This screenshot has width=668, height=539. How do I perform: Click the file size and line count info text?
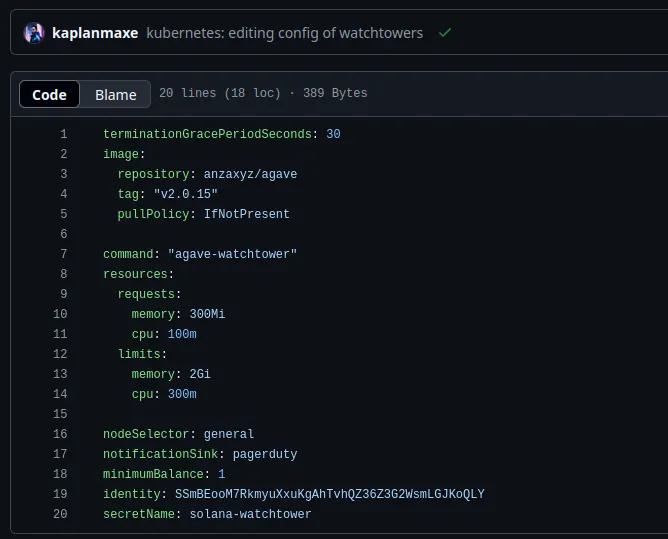click(263, 93)
